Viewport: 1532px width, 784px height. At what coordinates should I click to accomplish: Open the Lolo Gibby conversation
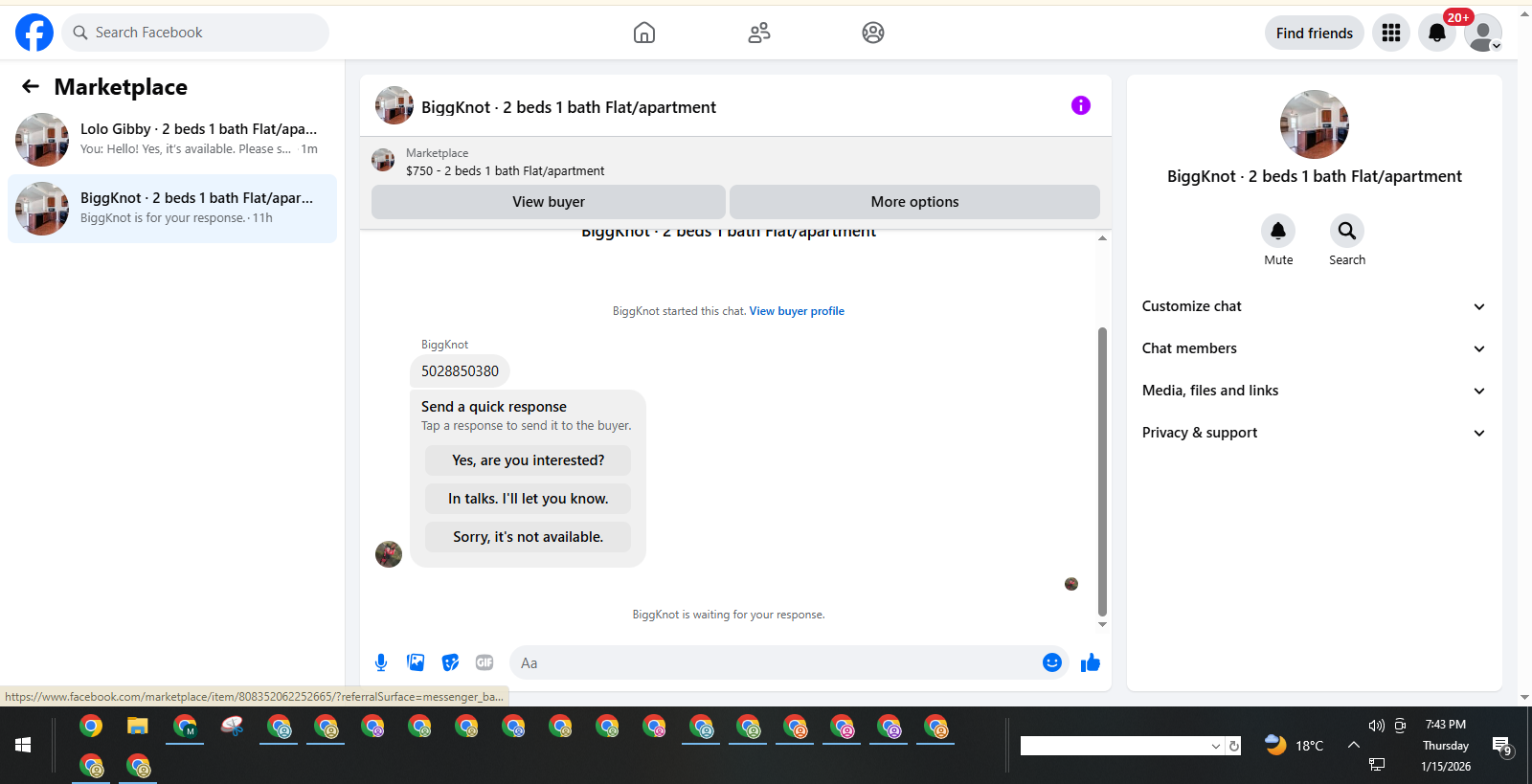[x=172, y=140]
